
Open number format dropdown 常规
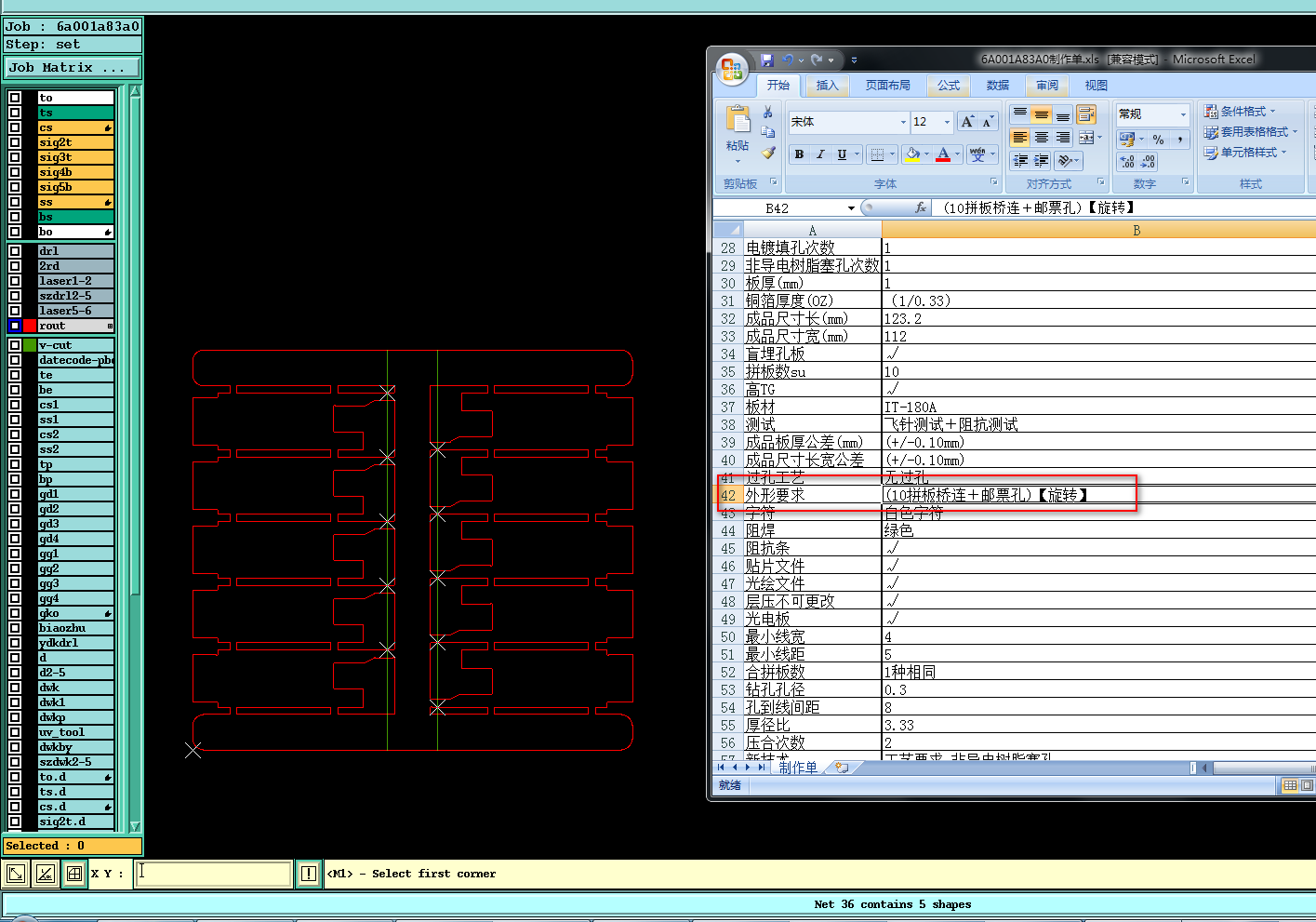pos(1183,114)
